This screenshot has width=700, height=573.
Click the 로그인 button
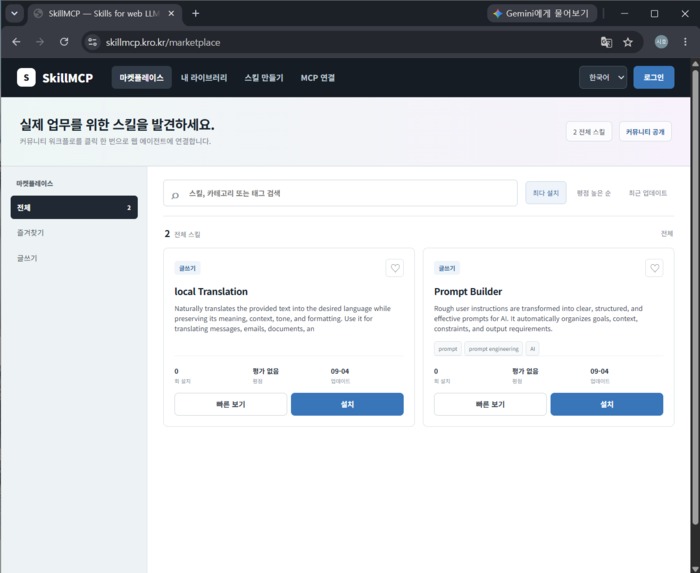pyautogui.click(x=654, y=78)
